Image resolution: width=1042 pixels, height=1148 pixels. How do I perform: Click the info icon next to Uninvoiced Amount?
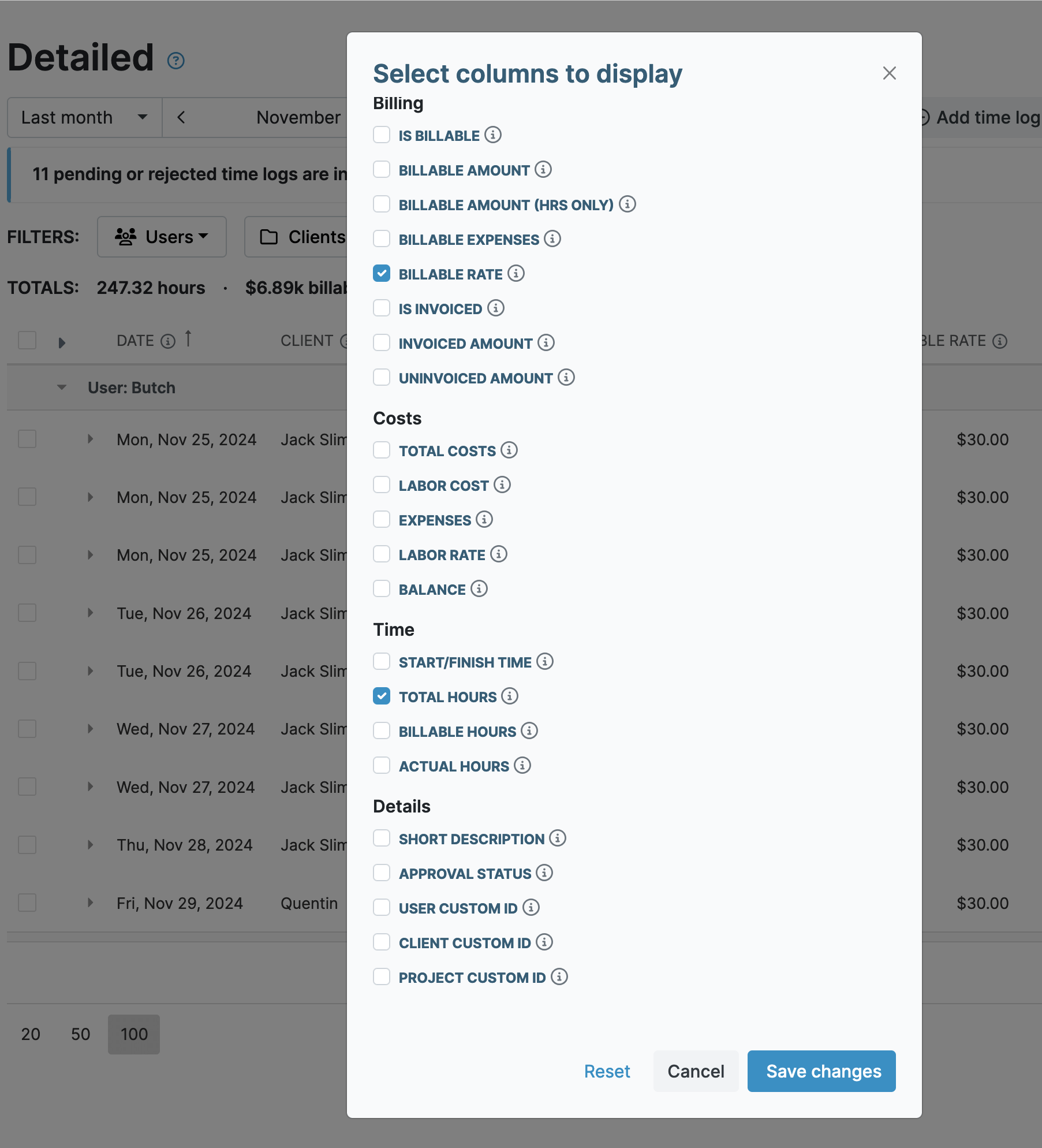[x=566, y=378]
